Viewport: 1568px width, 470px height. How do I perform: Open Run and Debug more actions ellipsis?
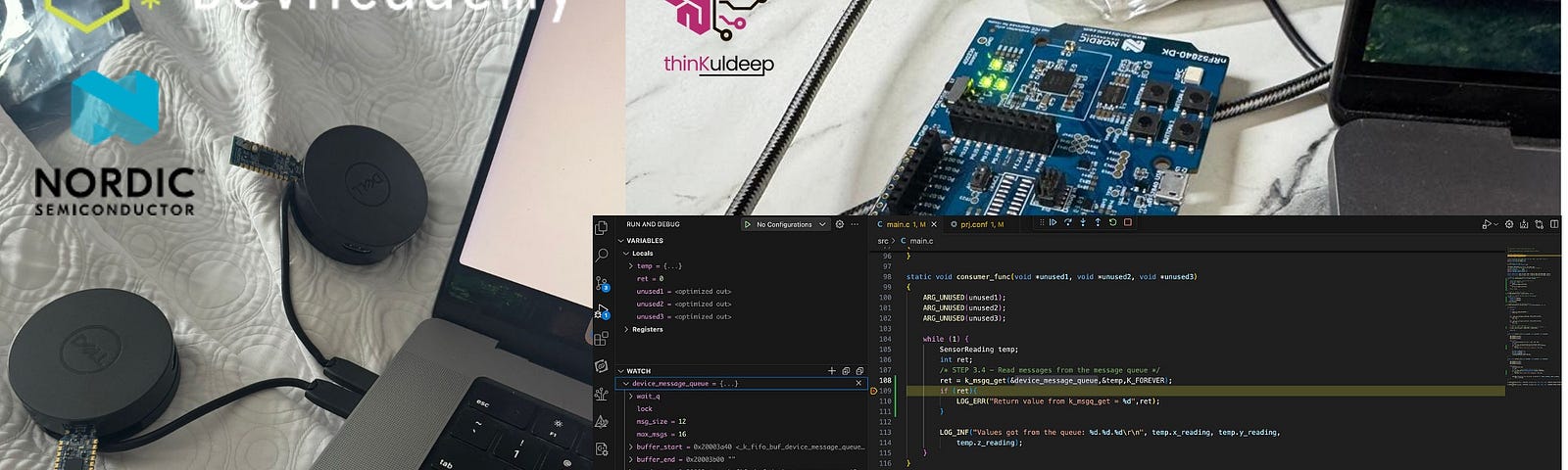tap(855, 224)
